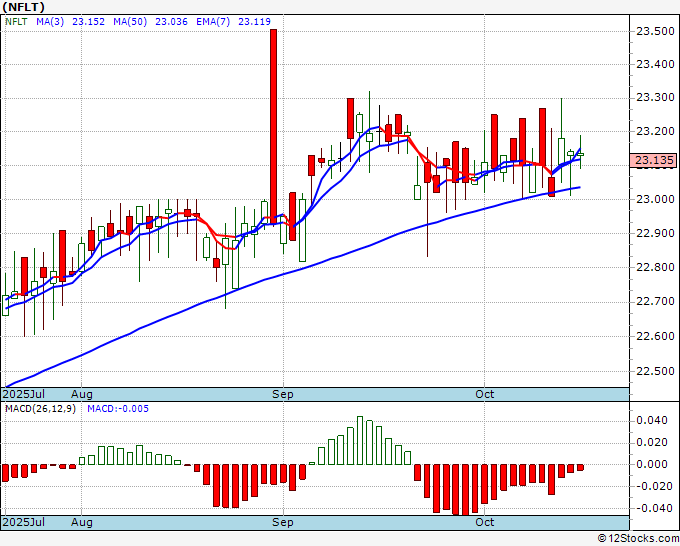The height and width of the screenshot is (546, 680).
Task: Click the 23.300 price axis label
Action: (x=655, y=98)
